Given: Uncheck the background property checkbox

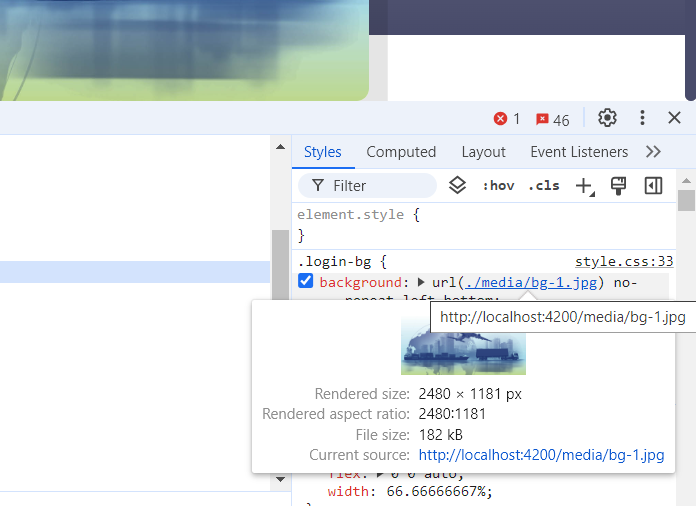Looking at the screenshot, I should click(306, 282).
